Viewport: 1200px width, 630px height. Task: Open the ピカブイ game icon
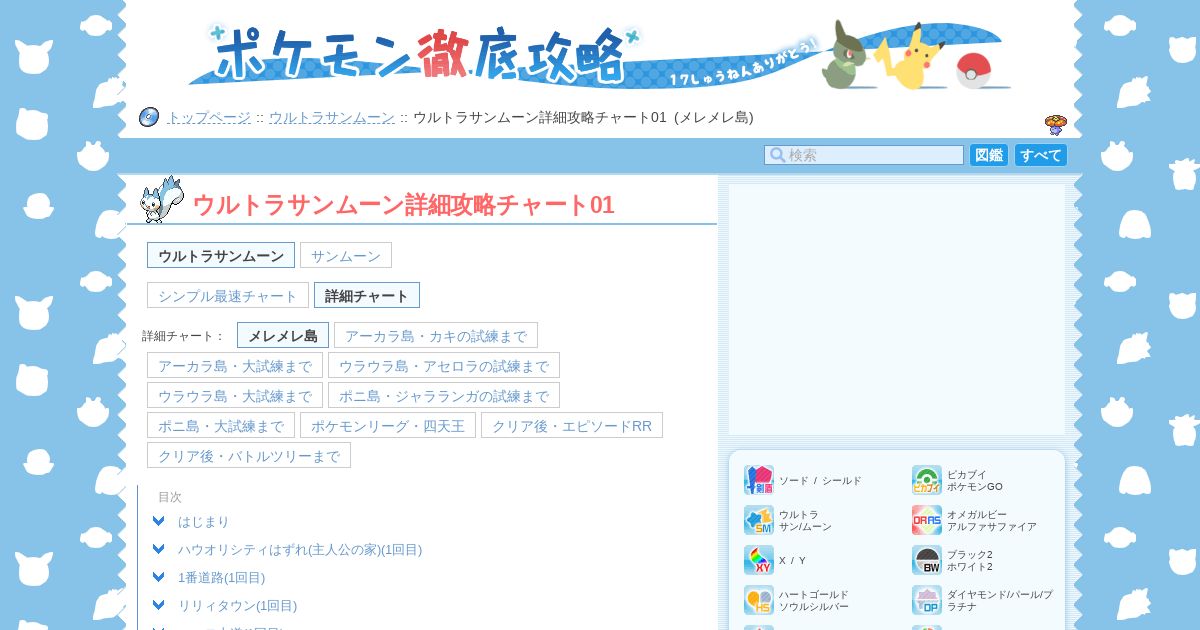(x=927, y=480)
